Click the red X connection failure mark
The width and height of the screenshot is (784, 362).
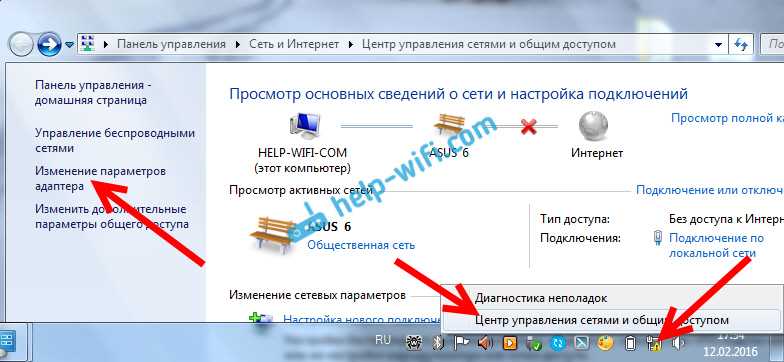(x=528, y=128)
